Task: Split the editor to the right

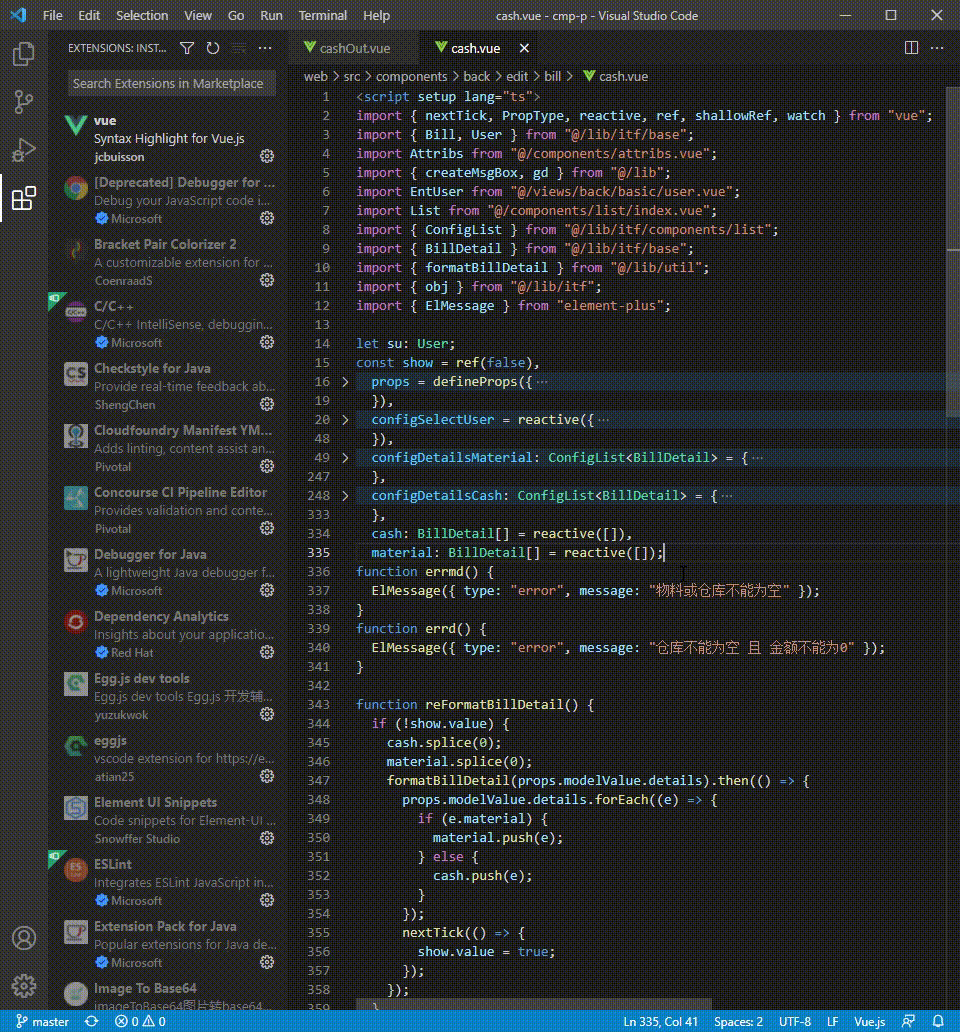Action: point(911,48)
